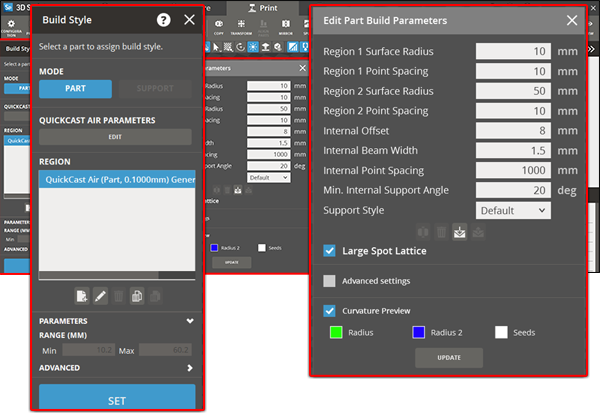600x419 pixels.
Task: Copy the region build style with the clipboard icon
Action: pos(137,296)
